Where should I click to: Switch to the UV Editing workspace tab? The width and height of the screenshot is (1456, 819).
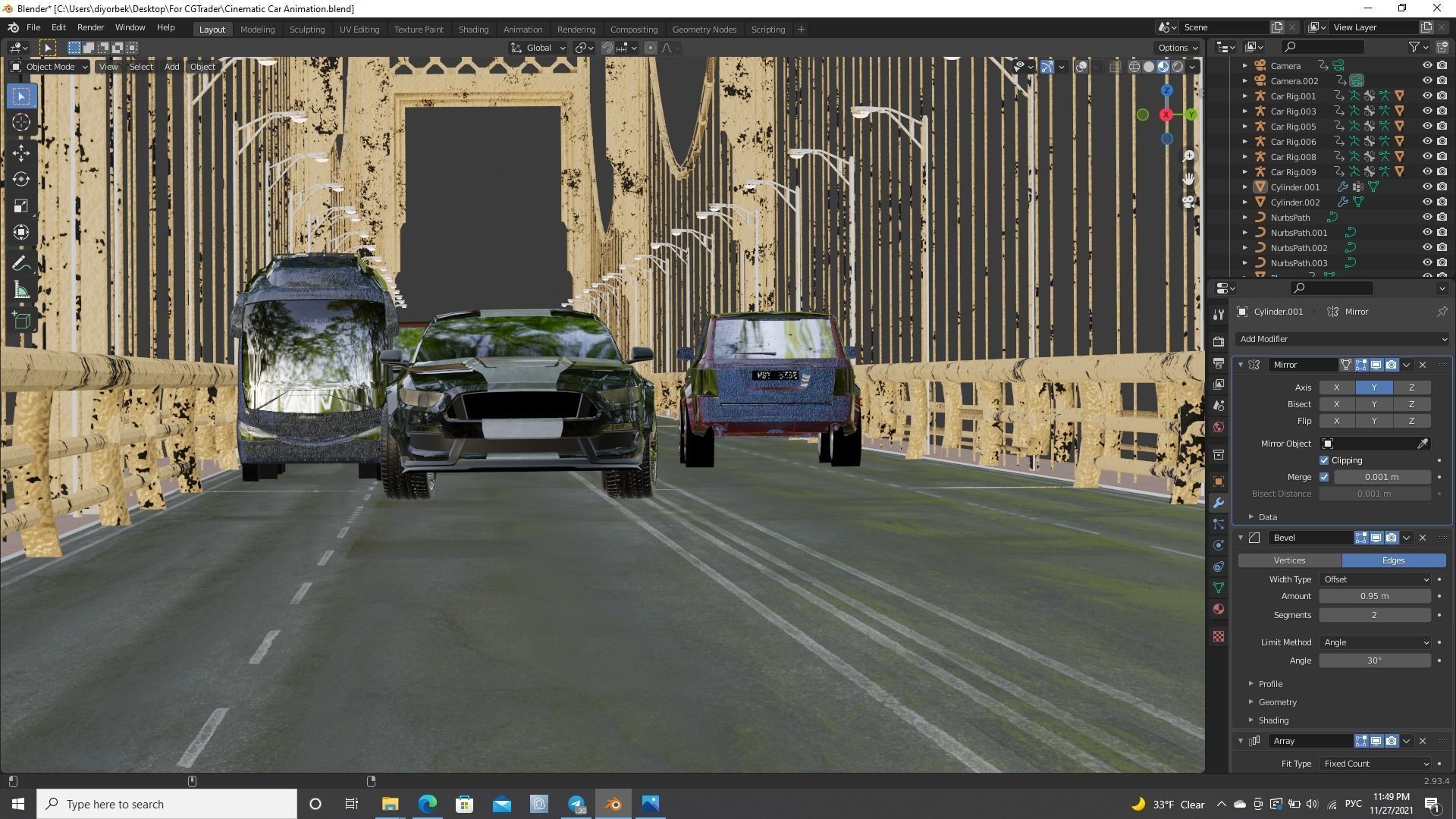359,30
